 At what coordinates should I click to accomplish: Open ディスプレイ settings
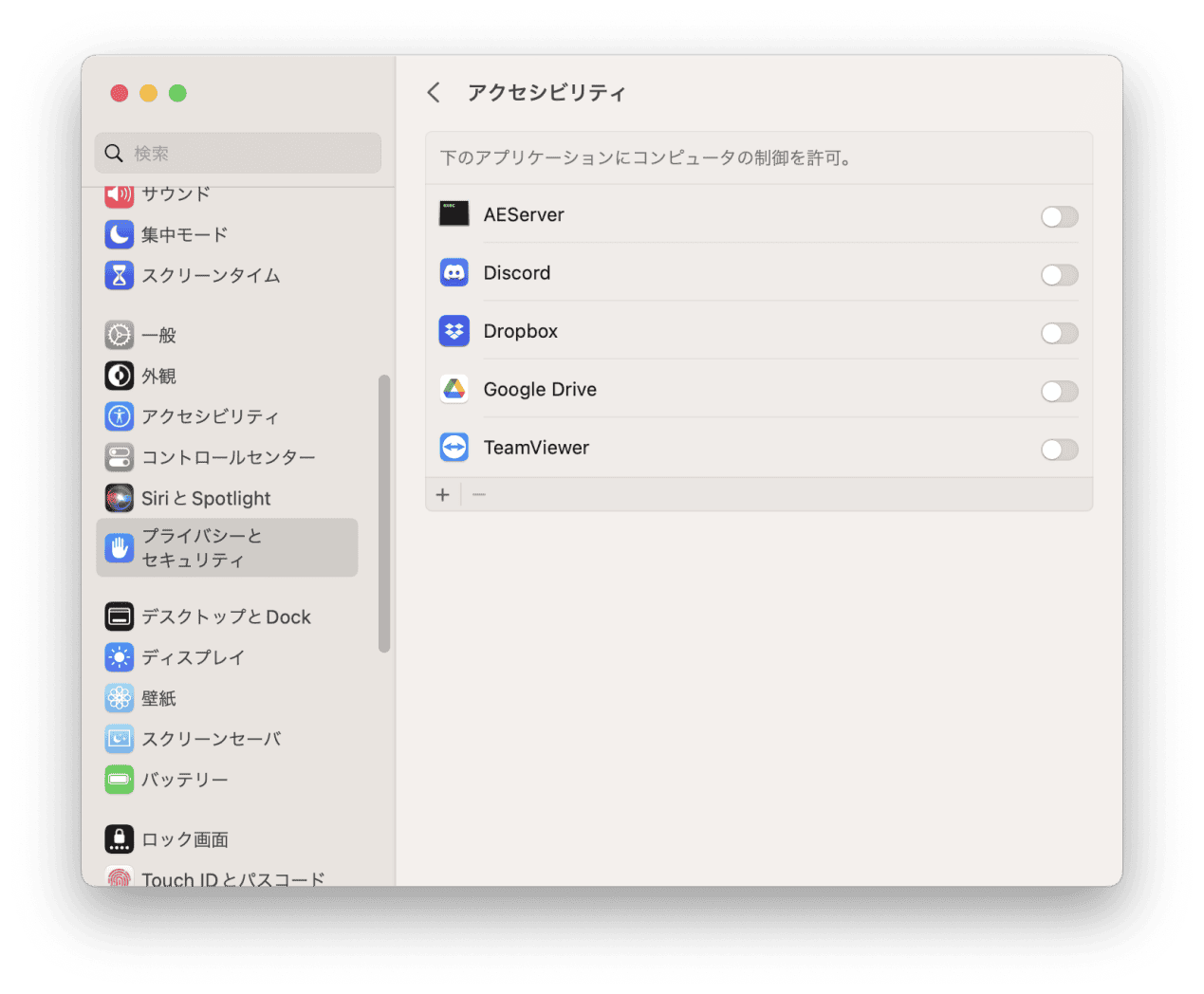(x=228, y=657)
